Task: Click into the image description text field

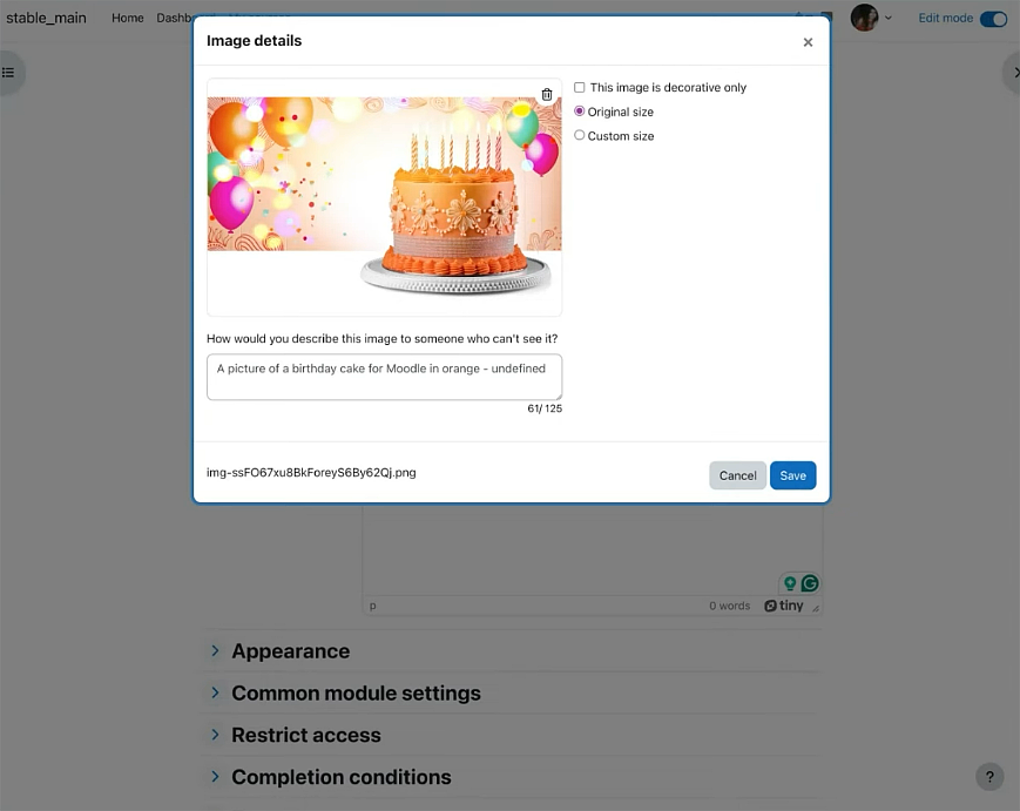Action: 384,377
